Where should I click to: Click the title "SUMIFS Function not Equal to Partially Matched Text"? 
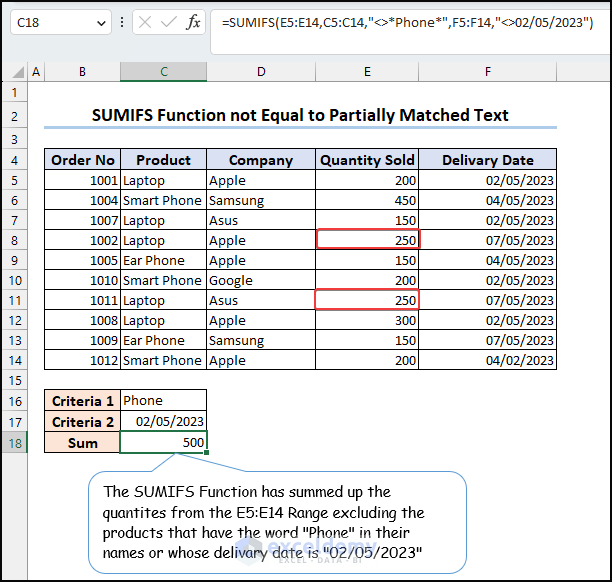pos(300,116)
